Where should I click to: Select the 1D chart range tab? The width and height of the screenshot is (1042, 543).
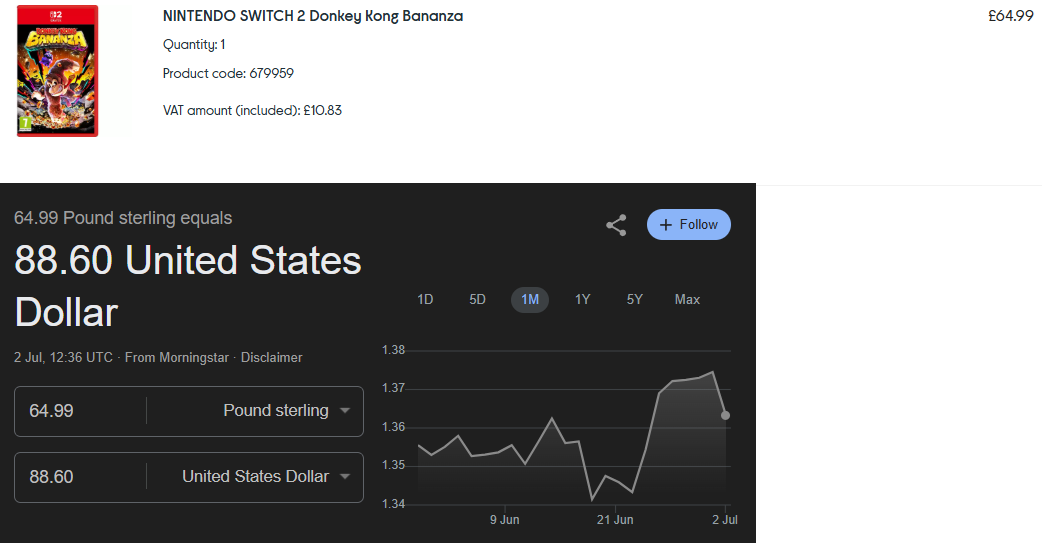click(x=425, y=300)
